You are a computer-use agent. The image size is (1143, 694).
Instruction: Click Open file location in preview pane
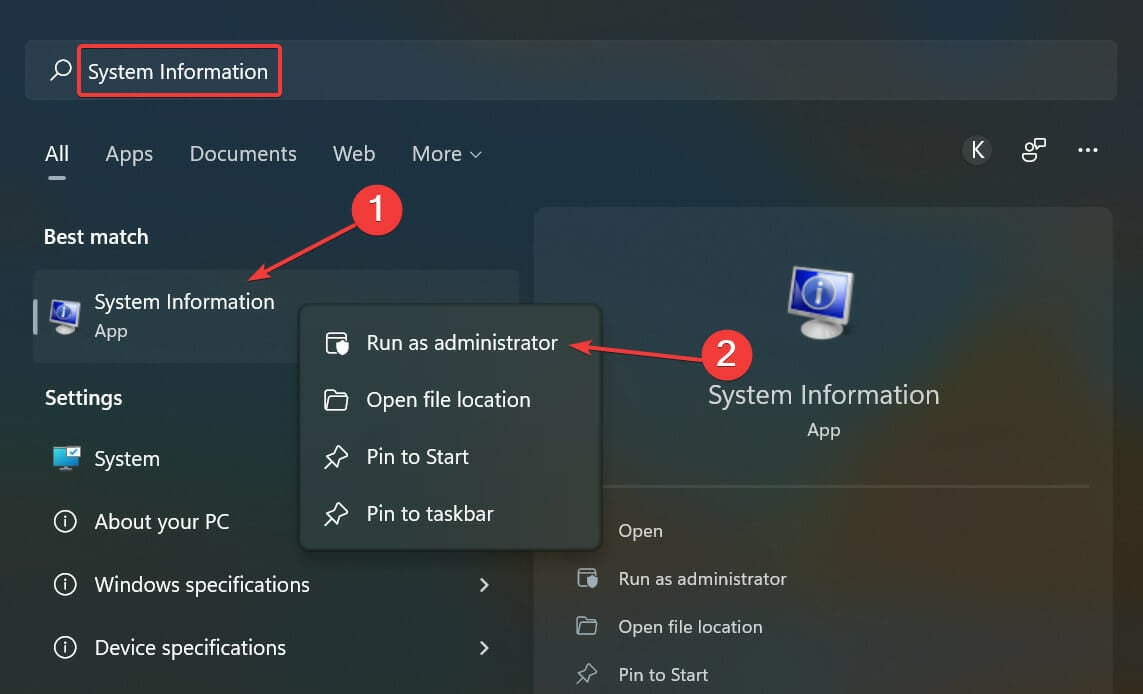click(690, 627)
